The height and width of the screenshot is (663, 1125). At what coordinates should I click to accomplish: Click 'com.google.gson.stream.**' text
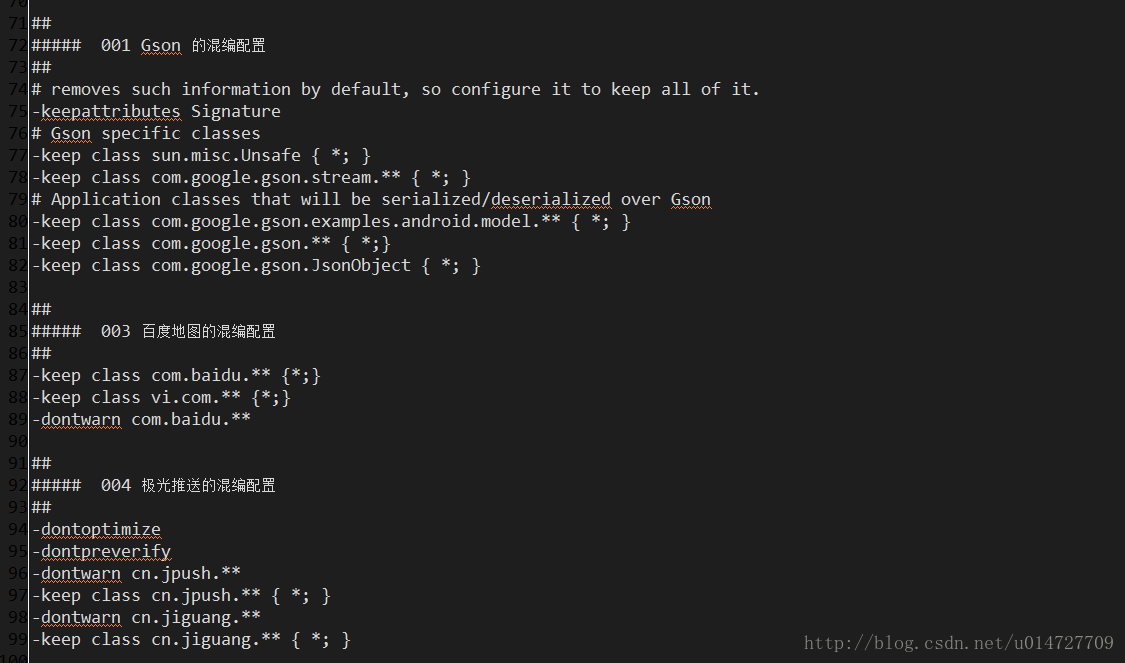click(276, 177)
